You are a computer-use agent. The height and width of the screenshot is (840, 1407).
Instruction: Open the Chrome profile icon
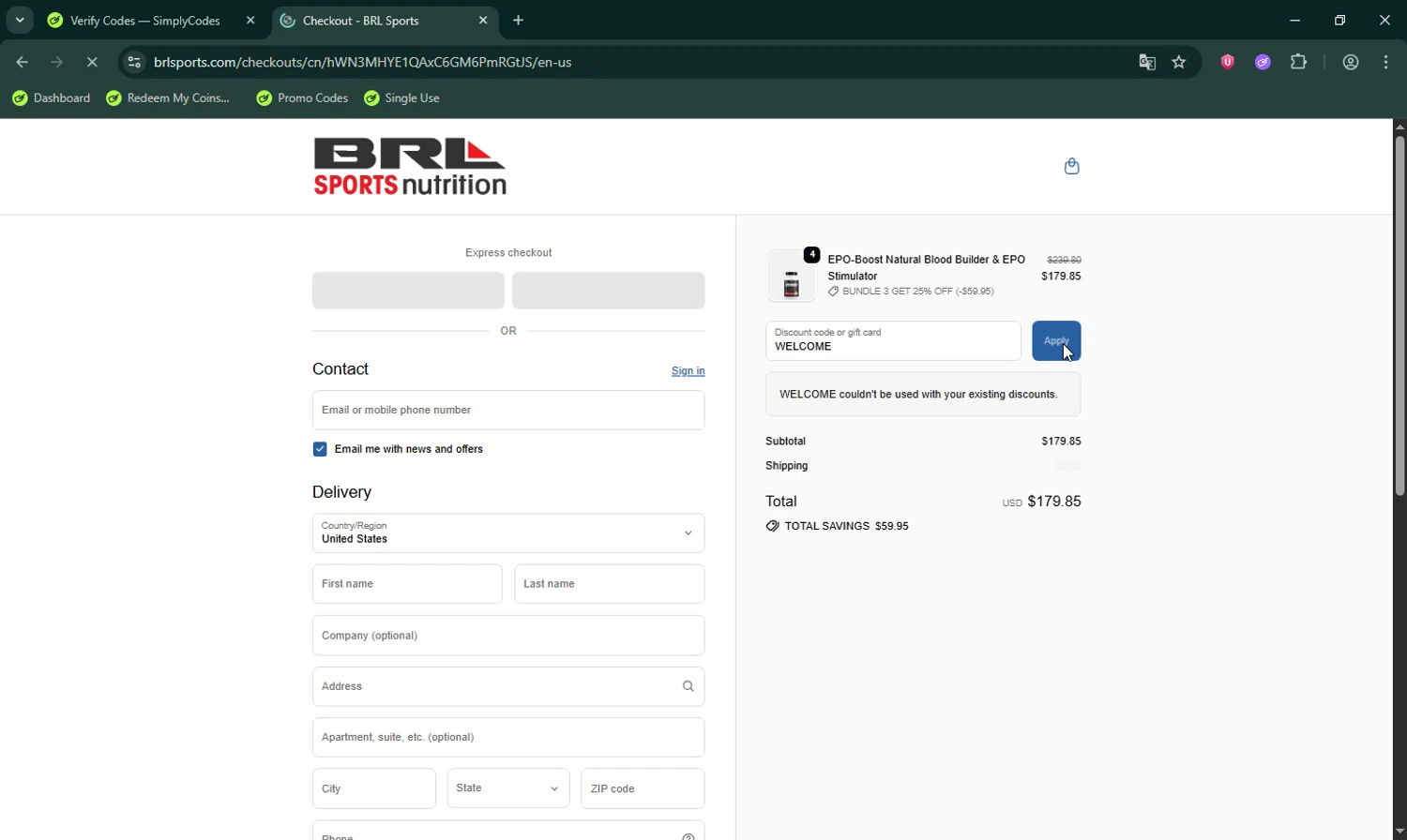pyautogui.click(x=1351, y=62)
